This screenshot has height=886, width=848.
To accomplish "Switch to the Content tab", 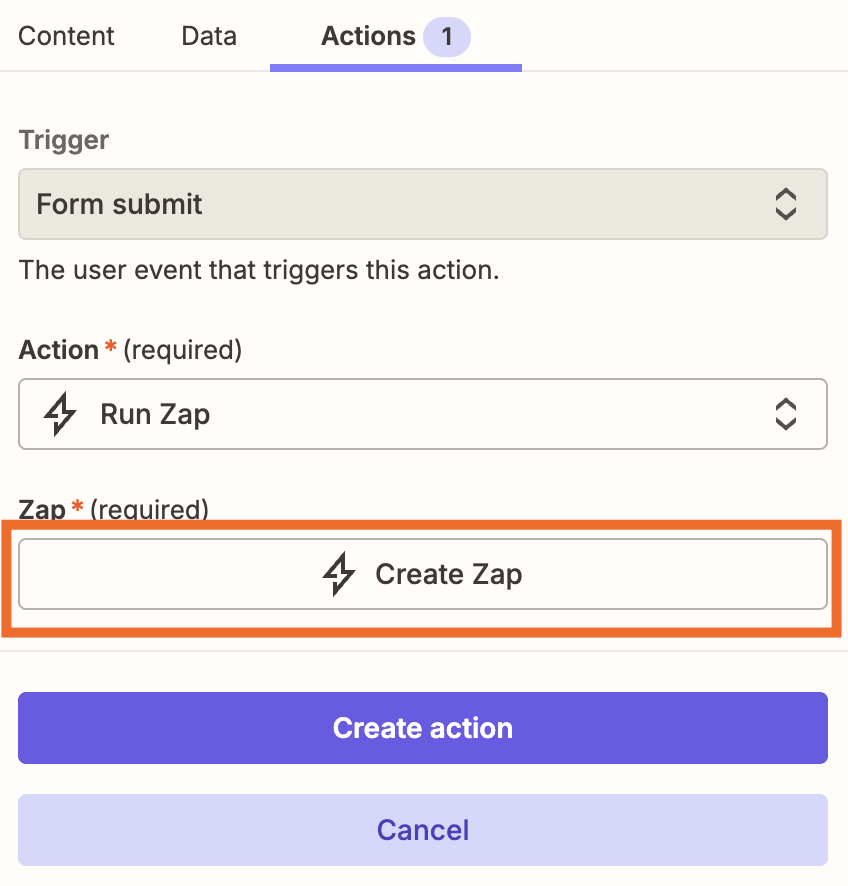I will [66, 36].
